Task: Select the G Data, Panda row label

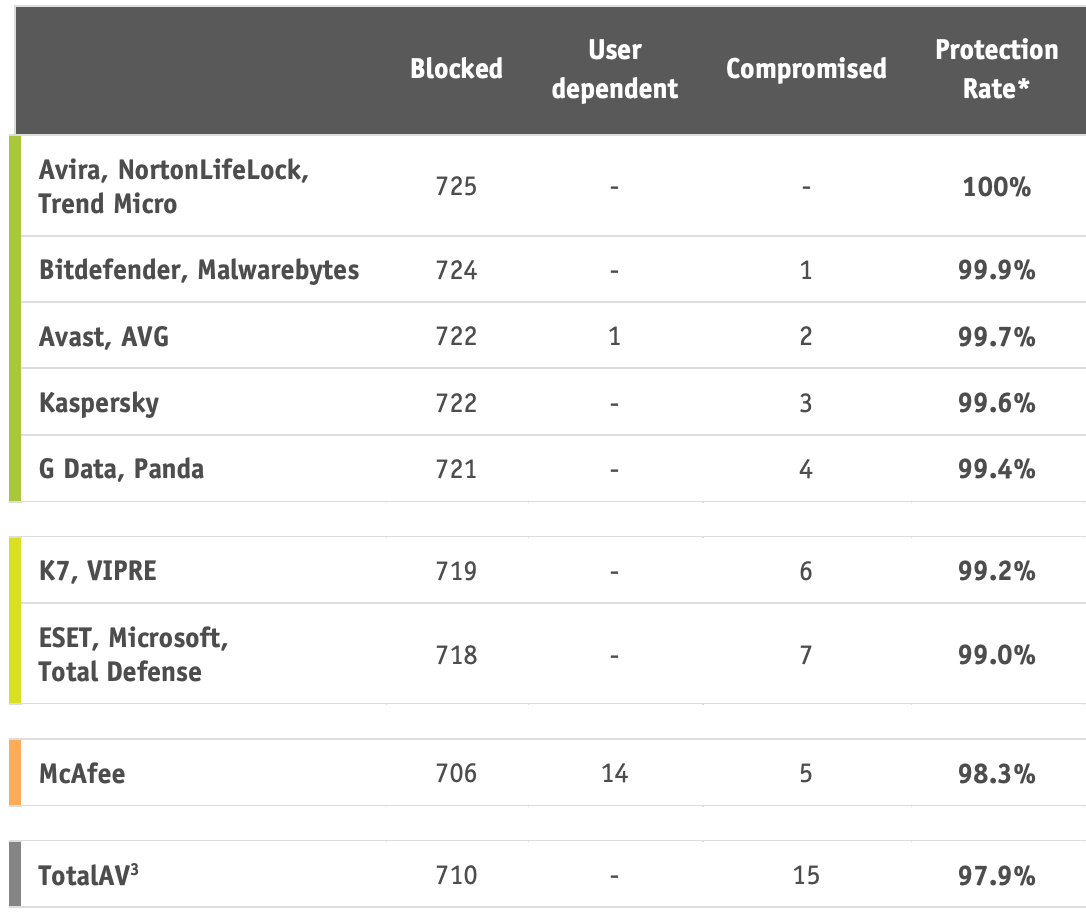Action: click(x=121, y=469)
